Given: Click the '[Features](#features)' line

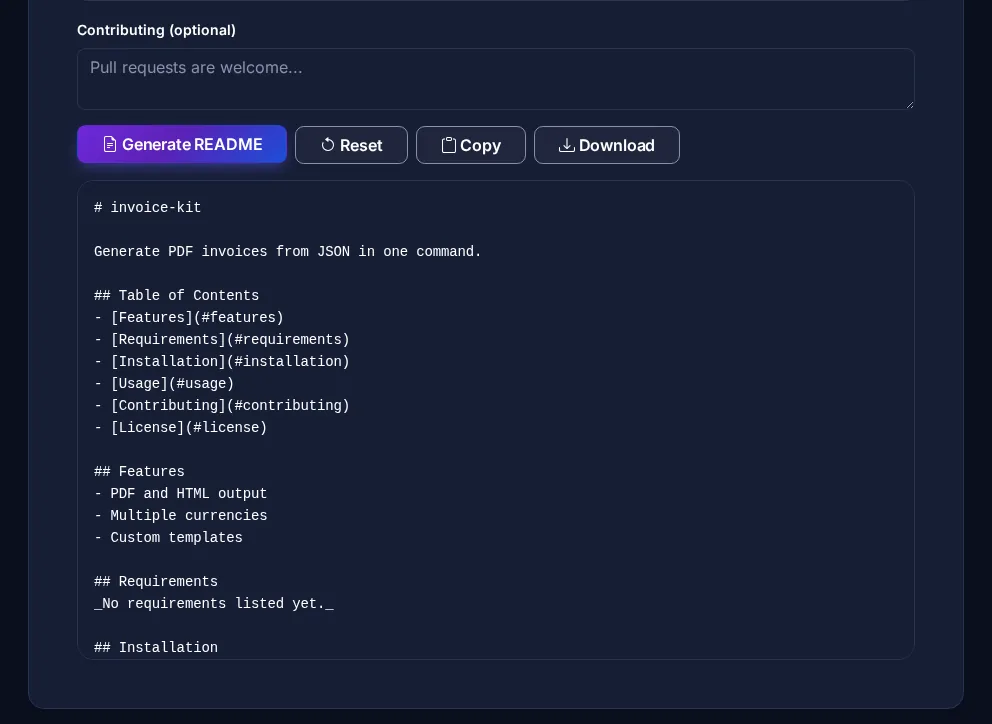Looking at the screenshot, I should click(x=189, y=318).
